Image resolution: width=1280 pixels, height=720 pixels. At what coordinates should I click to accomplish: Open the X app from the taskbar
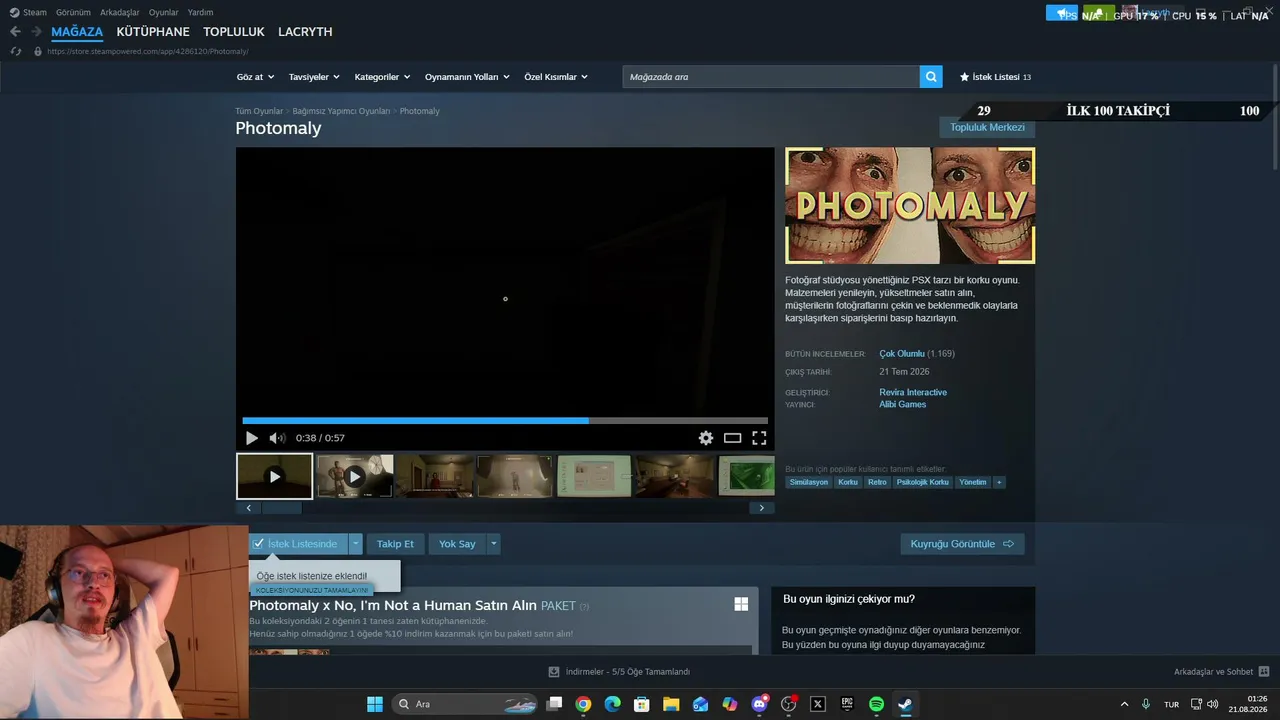[x=818, y=704]
